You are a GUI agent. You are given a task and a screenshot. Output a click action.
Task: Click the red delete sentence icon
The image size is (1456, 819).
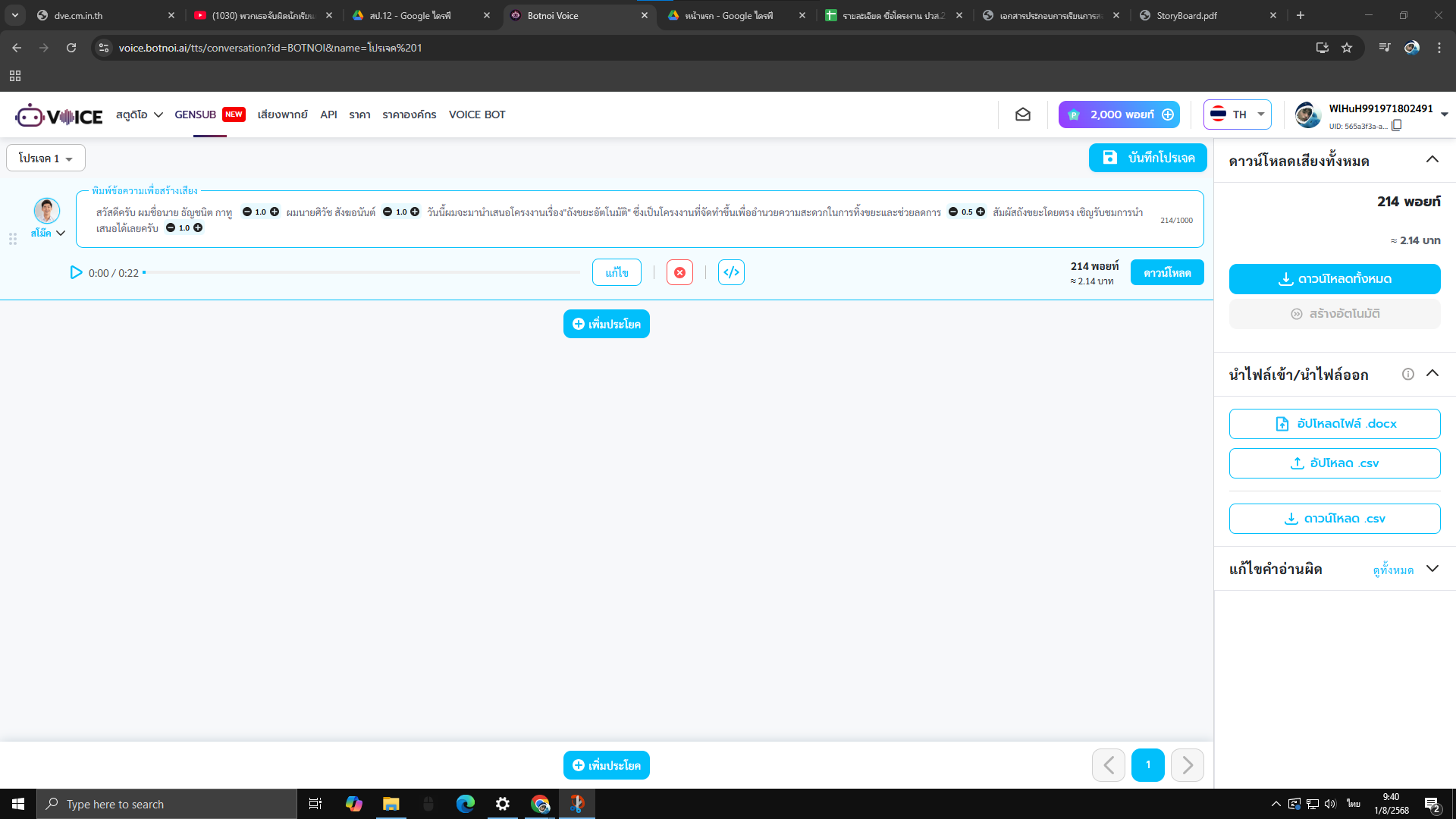click(x=679, y=272)
